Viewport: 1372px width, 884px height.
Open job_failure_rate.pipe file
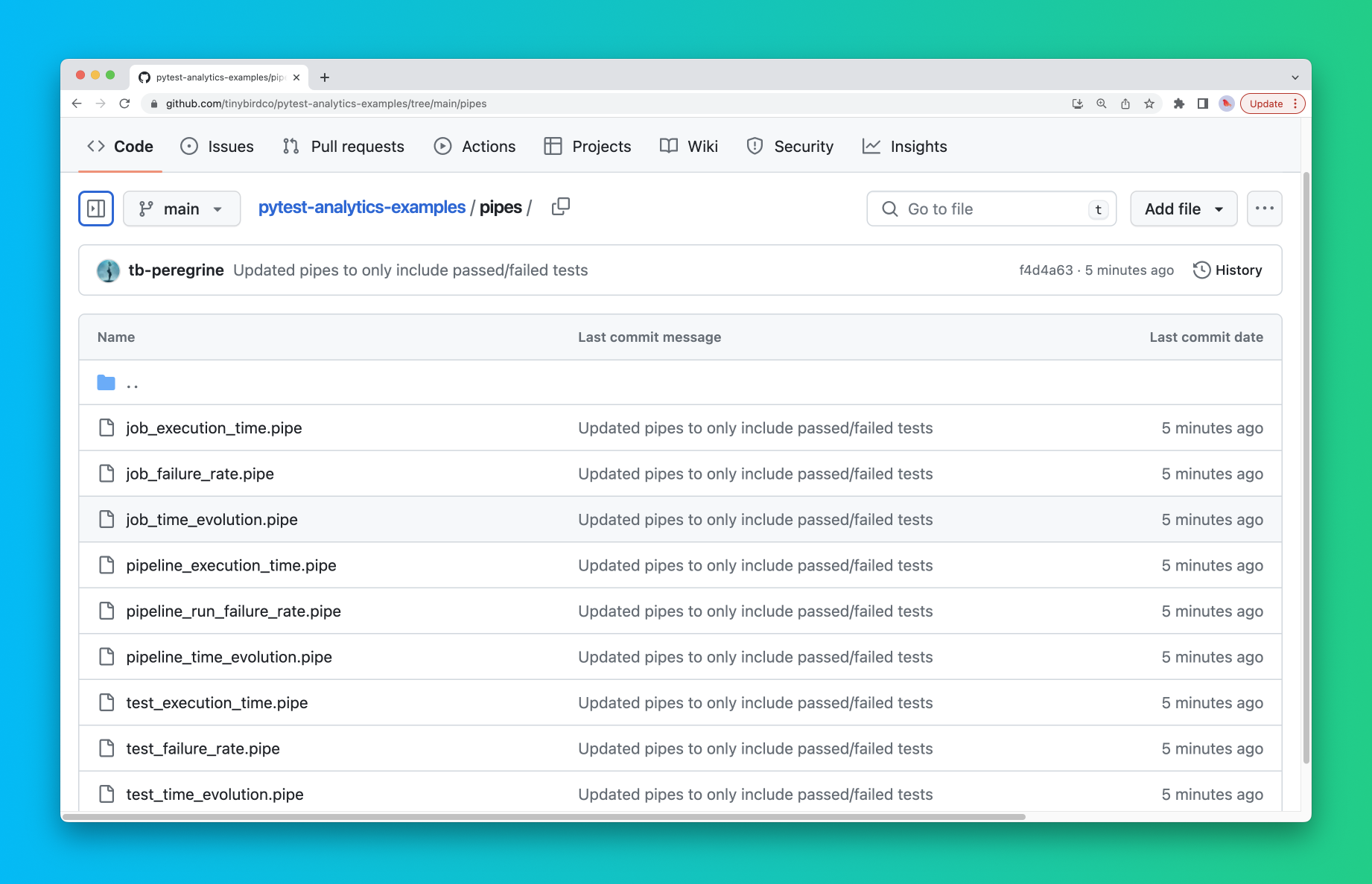pos(200,474)
